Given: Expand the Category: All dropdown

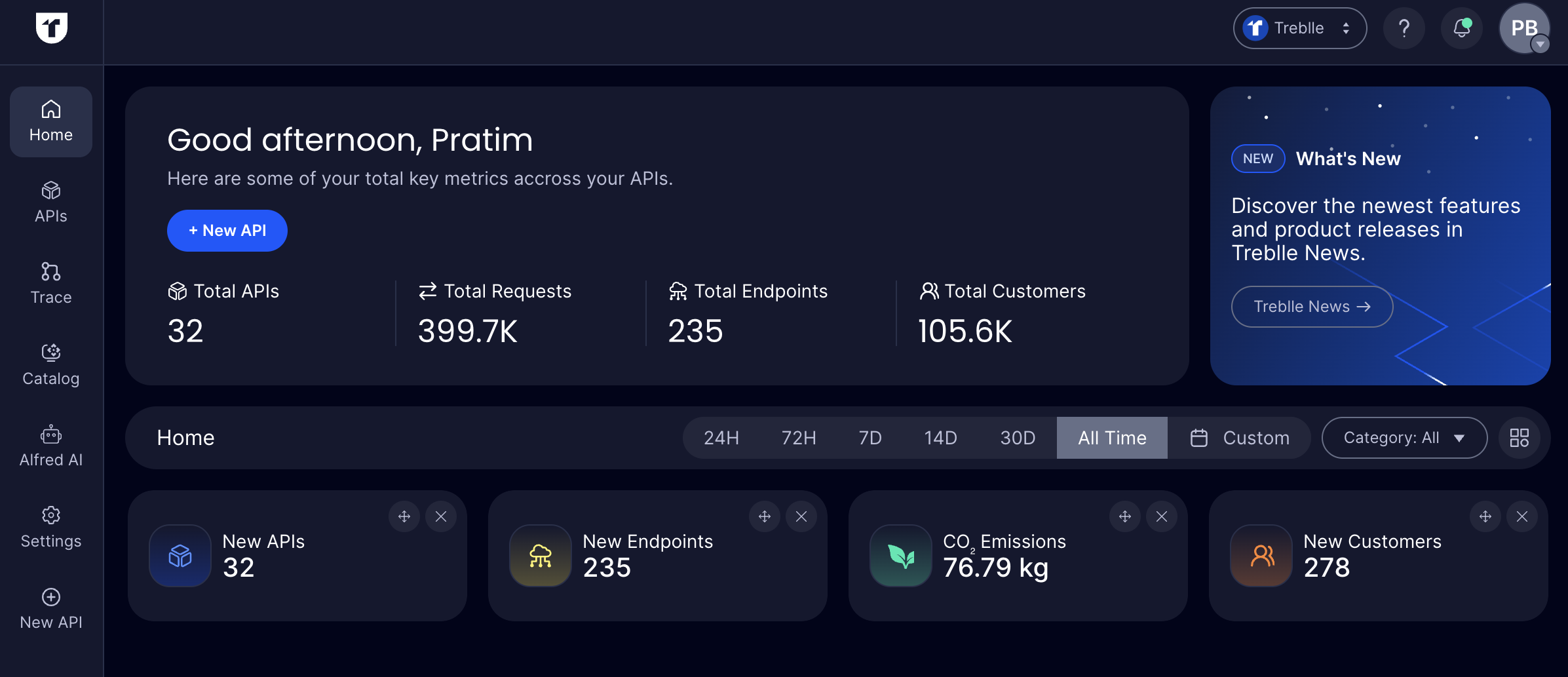Looking at the screenshot, I should point(1404,438).
